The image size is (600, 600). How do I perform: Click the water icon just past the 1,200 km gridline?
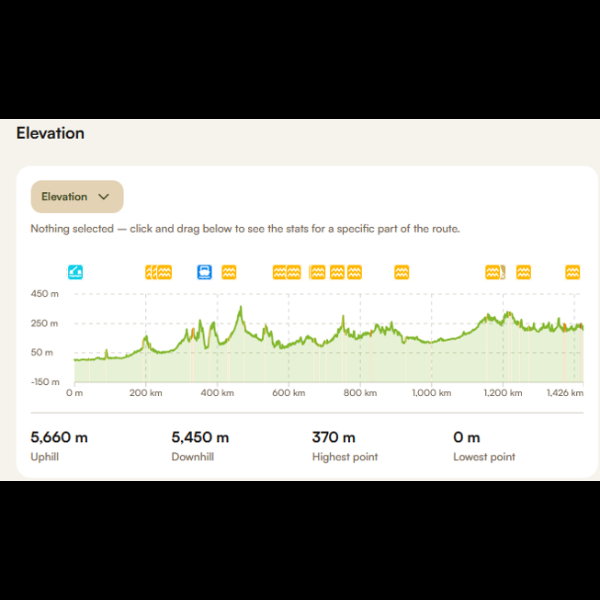523,272
